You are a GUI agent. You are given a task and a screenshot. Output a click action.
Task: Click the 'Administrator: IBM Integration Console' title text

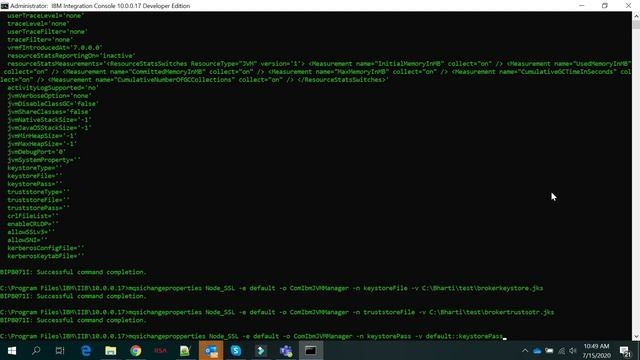pos(100,6)
